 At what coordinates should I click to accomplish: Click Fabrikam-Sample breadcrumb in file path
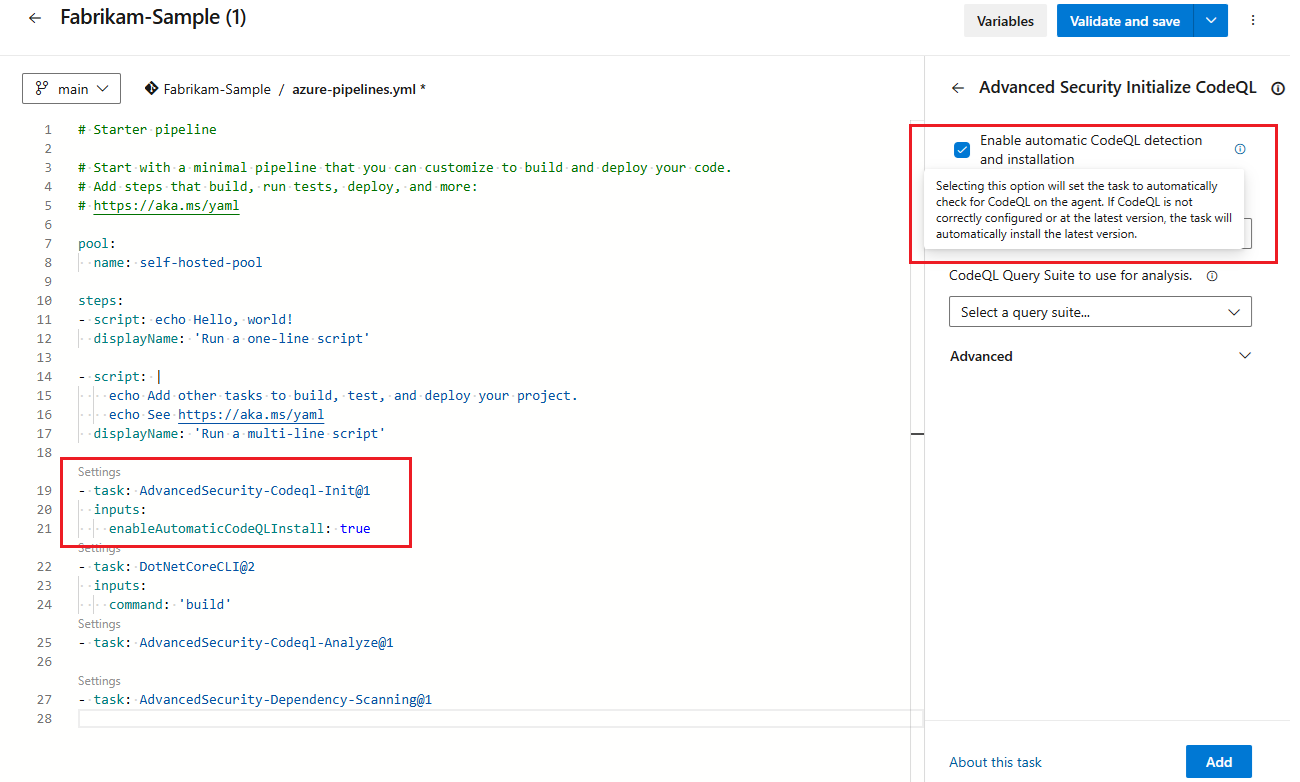tap(217, 89)
